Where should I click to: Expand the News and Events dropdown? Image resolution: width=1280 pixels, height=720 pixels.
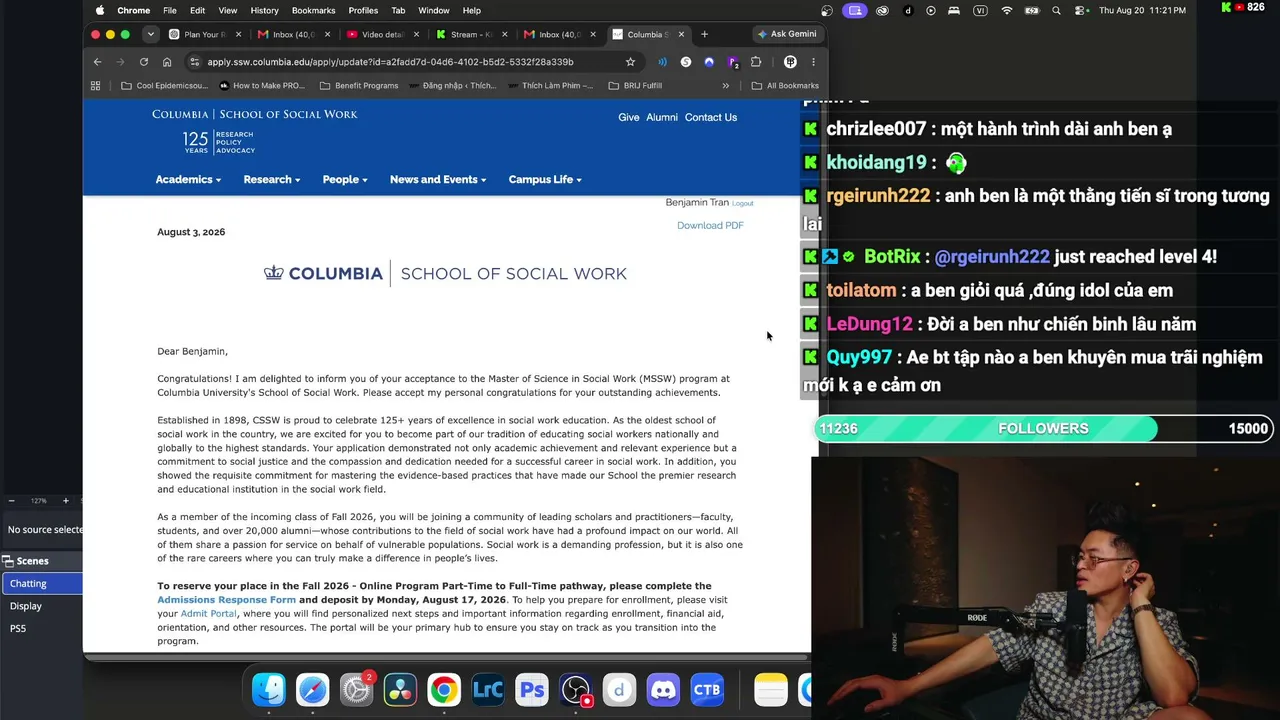coord(438,180)
